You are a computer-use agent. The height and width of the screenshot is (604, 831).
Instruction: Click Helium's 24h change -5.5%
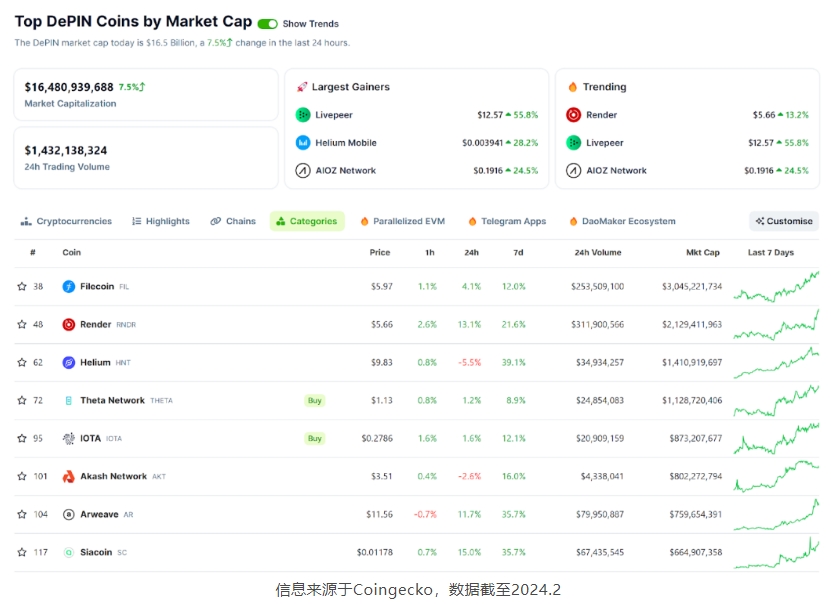tap(470, 362)
